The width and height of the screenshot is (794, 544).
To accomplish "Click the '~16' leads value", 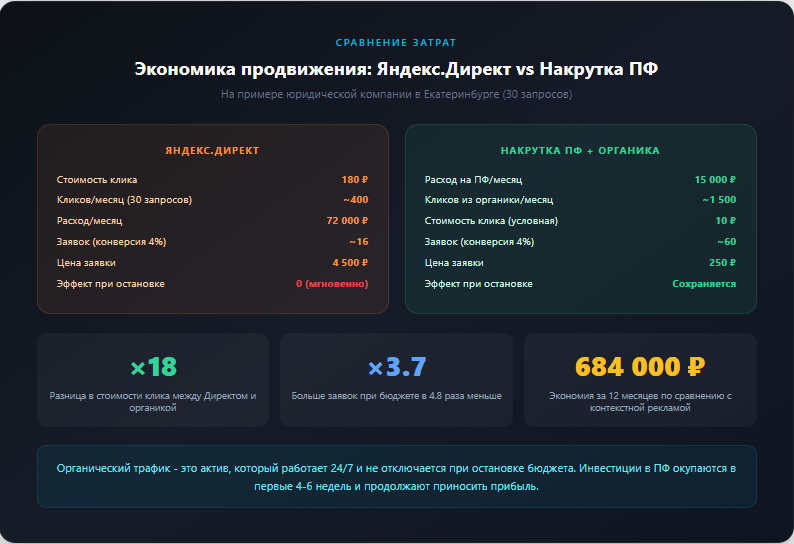I will 359,242.
